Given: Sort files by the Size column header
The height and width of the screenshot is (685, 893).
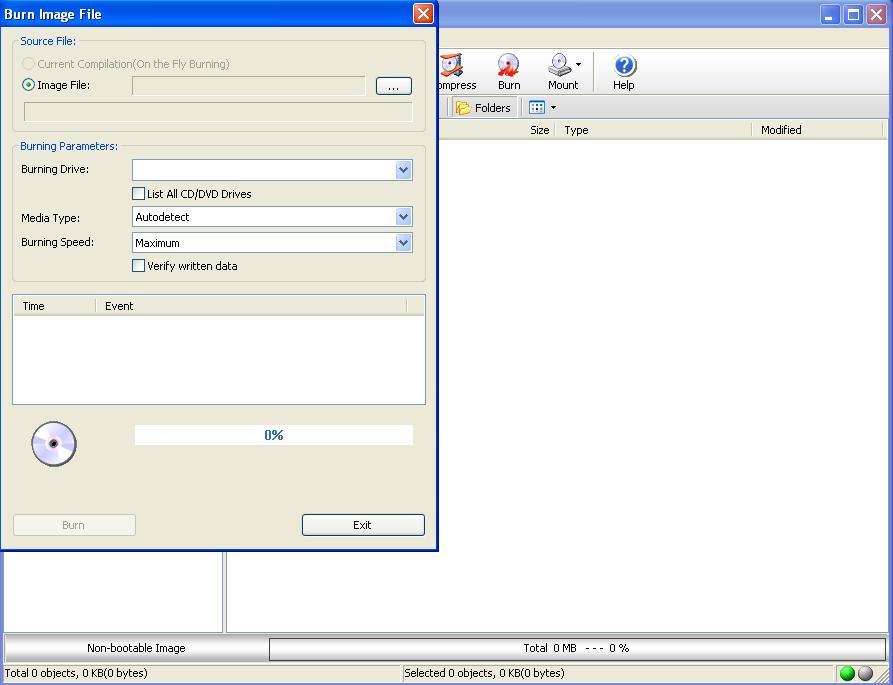Looking at the screenshot, I should (539, 130).
